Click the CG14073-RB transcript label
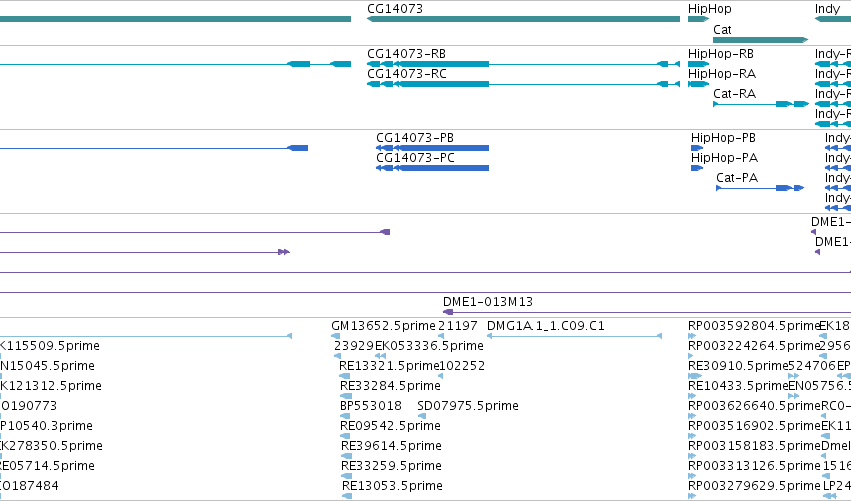The image size is (851, 501). pyautogui.click(x=407, y=54)
